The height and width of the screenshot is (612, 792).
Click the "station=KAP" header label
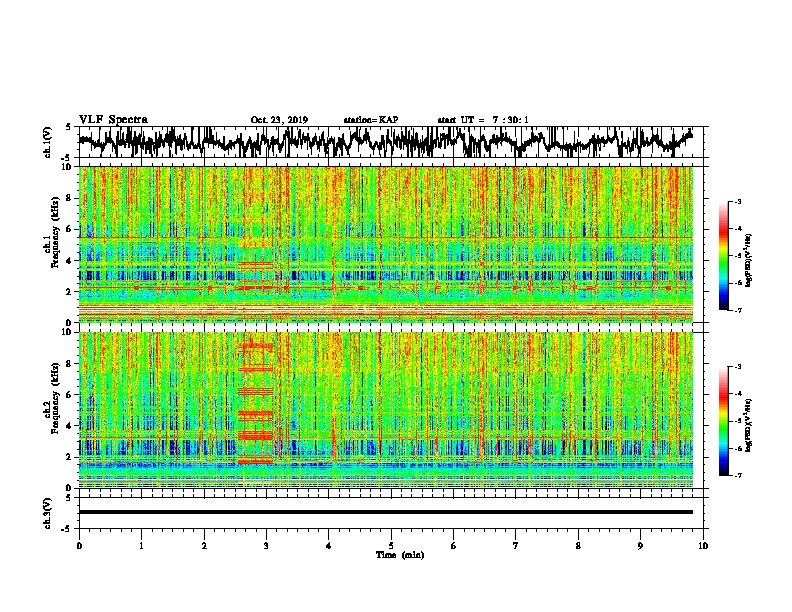click(371, 120)
